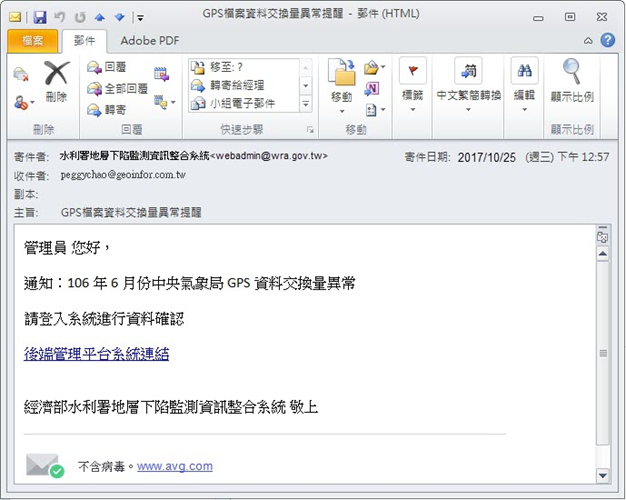
Task: Open Outlook Help question mark icon
Action: point(607,41)
